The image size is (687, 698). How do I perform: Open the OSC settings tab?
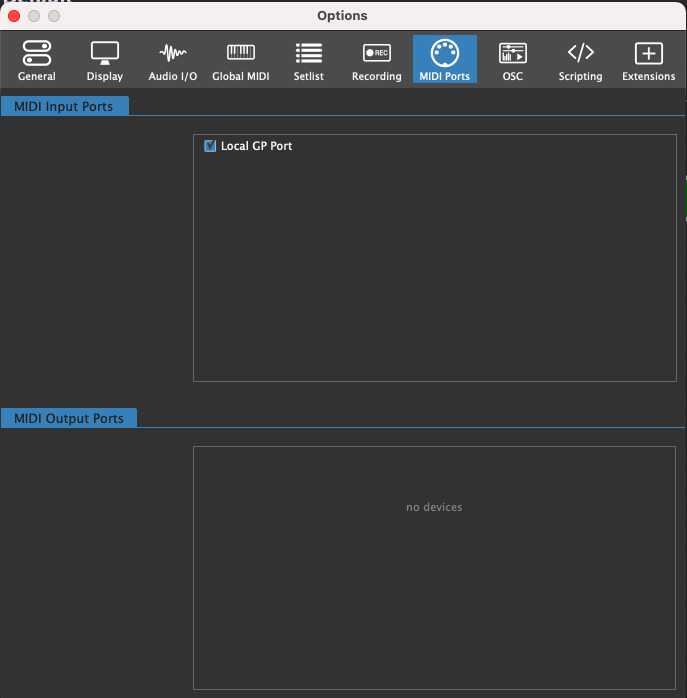point(513,60)
